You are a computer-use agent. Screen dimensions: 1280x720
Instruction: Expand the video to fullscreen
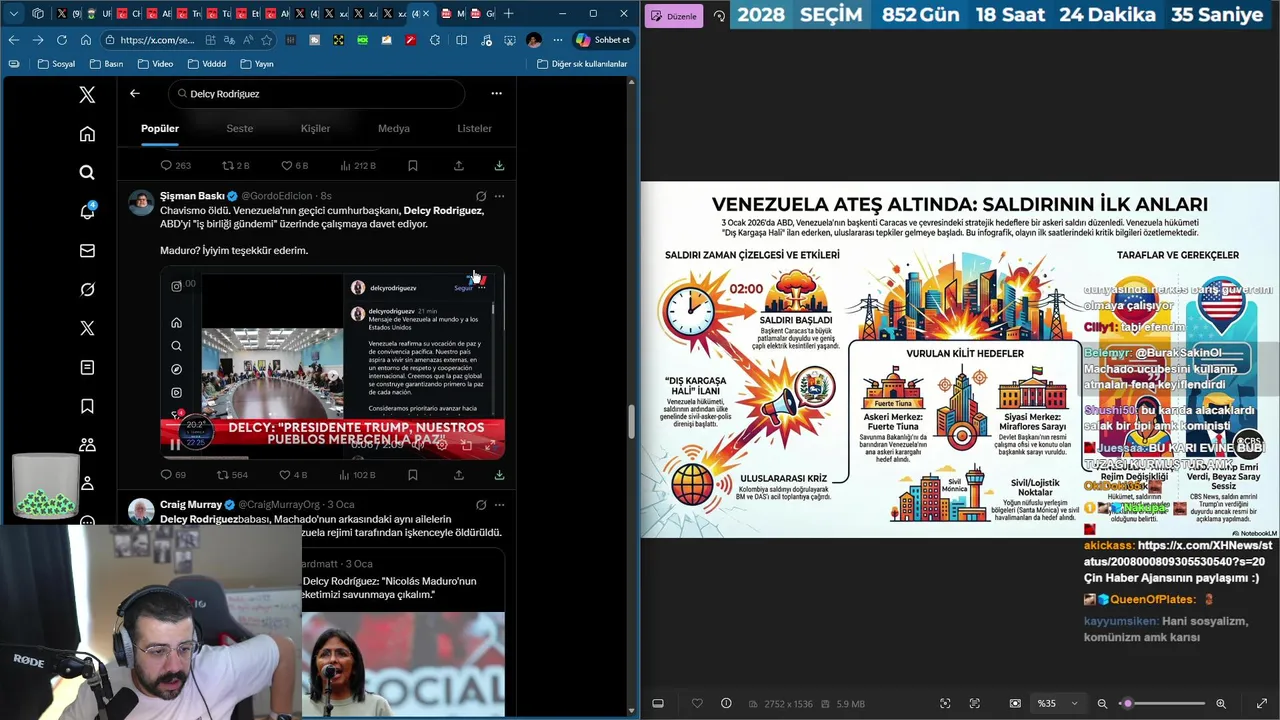pos(490,445)
